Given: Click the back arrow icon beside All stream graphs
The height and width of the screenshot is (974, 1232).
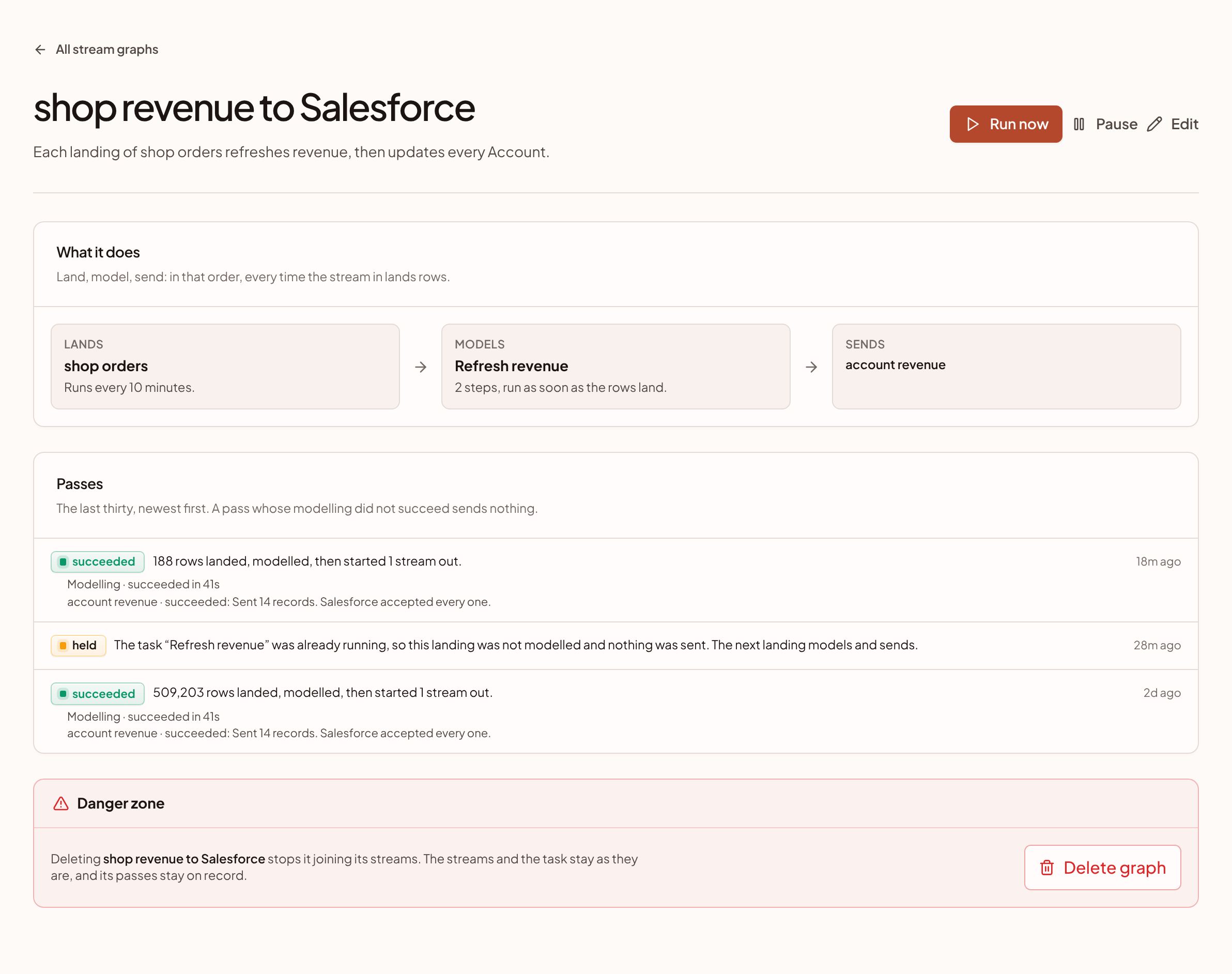Looking at the screenshot, I should pyautogui.click(x=40, y=50).
